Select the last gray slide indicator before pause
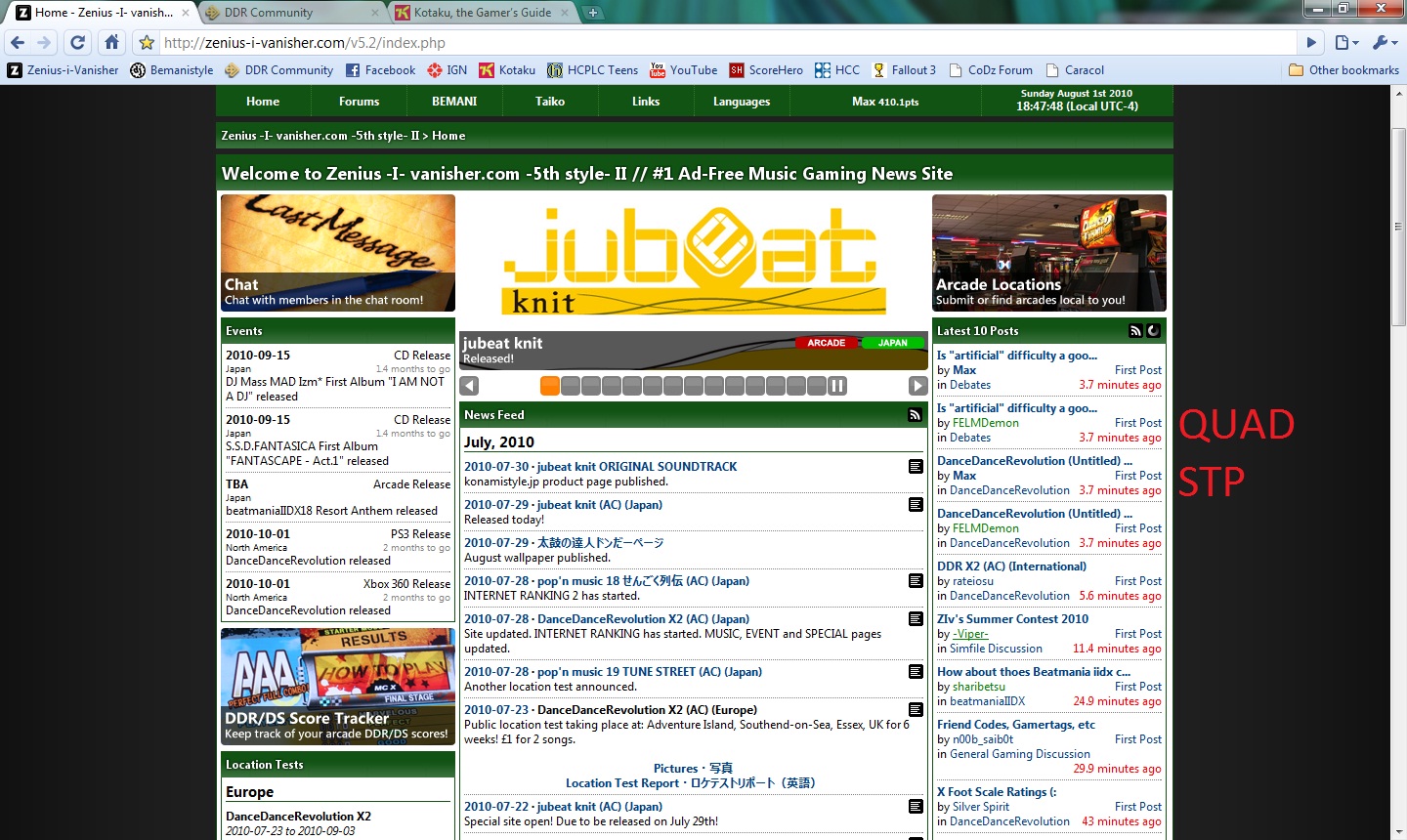The width and height of the screenshot is (1407, 840). [x=817, y=386]
